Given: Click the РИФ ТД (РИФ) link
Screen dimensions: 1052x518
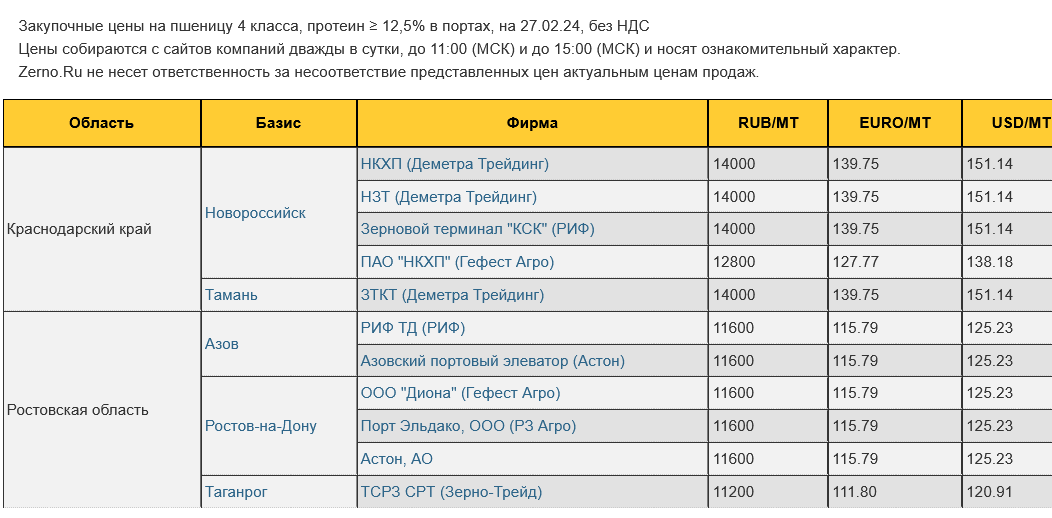Looking at the screenshot, I should pos(412,328).
